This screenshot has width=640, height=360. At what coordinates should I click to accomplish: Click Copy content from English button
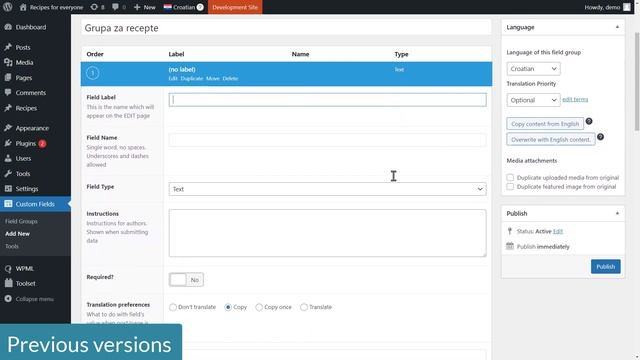[545, 124]
